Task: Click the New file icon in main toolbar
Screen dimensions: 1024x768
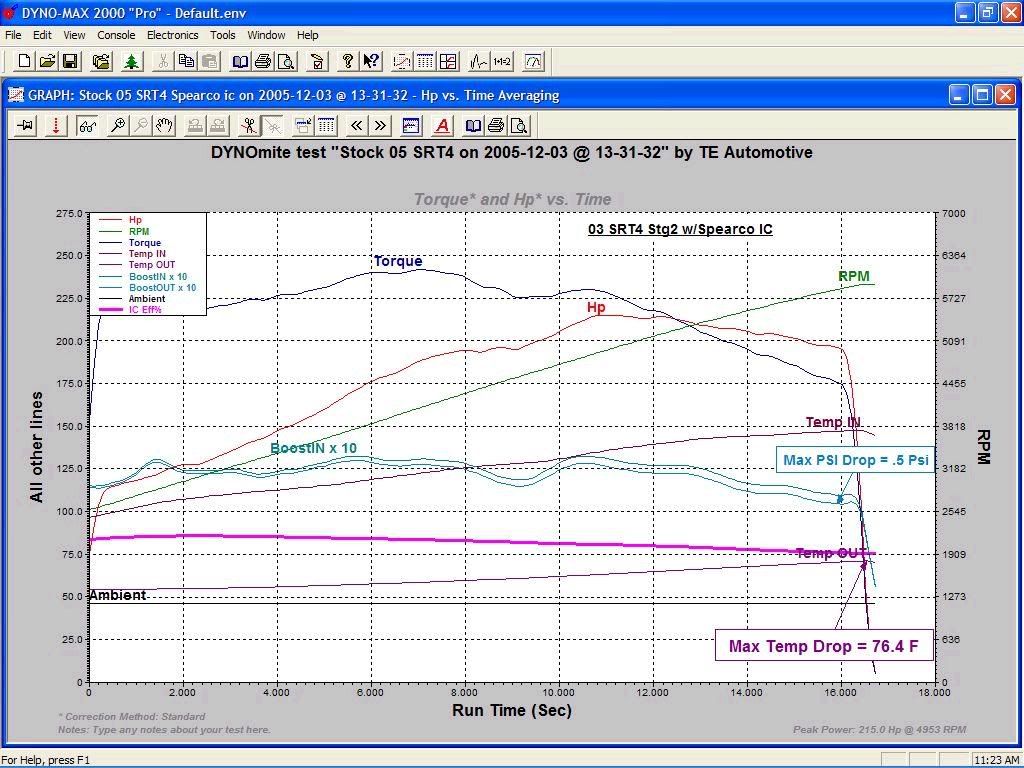Action: click(x=25, y=62)
